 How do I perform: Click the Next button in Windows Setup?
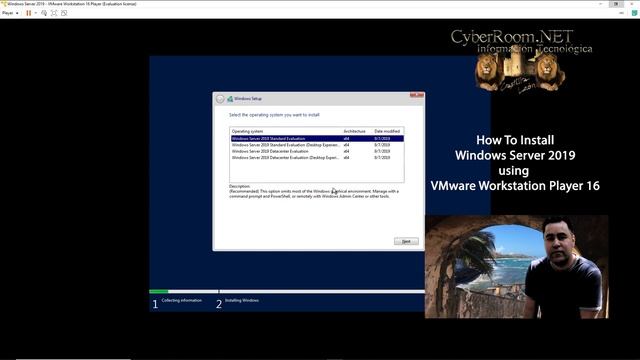[406, 241]
